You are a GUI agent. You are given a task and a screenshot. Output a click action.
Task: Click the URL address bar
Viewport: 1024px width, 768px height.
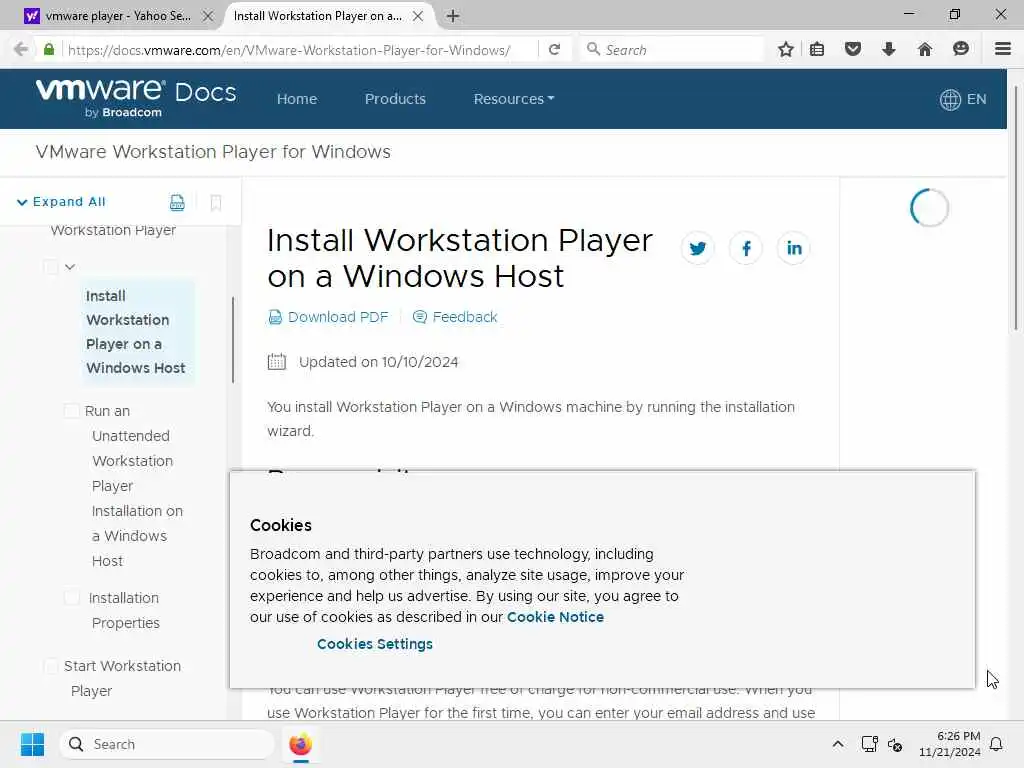click(300, 50)
